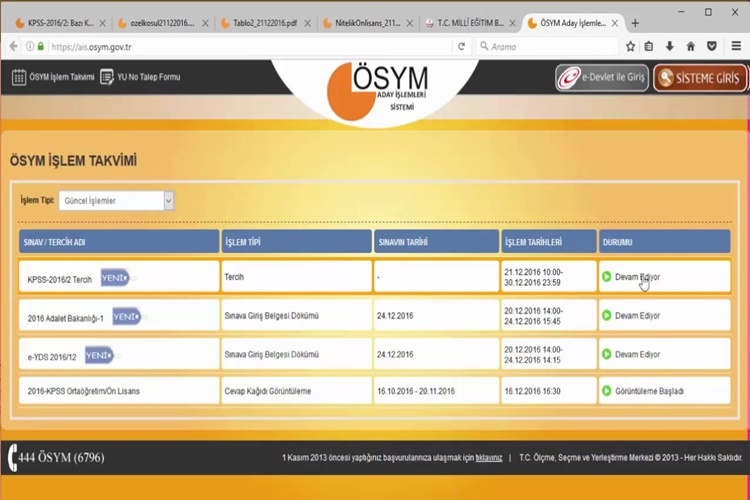Image resolution: width=750 pixels, height=500 pixels.
Task: Follow the tıklayınız link in footer
Action: pyautogui.click(x=489, y=458)
